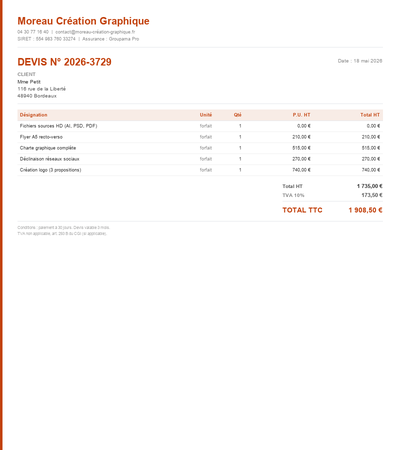Image resolution: width=400 pixels, height=450 pixels.
Task: Click quantity 1 in Charte graphique row
Action: tap(240, 148)
